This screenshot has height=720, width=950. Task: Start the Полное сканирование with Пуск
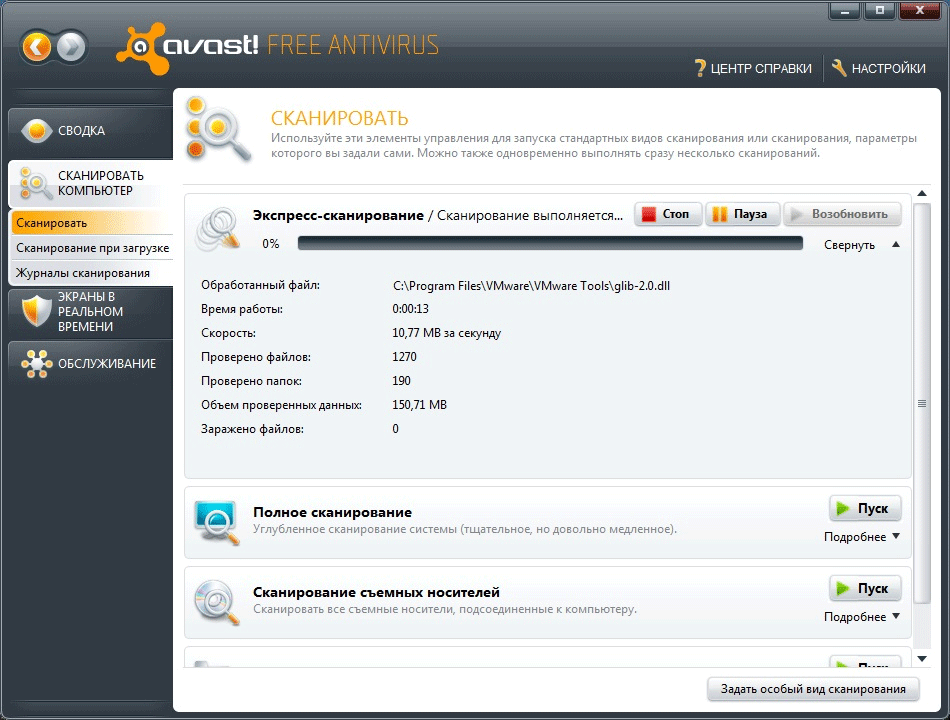pyautogui.click(x=864, y=508)
